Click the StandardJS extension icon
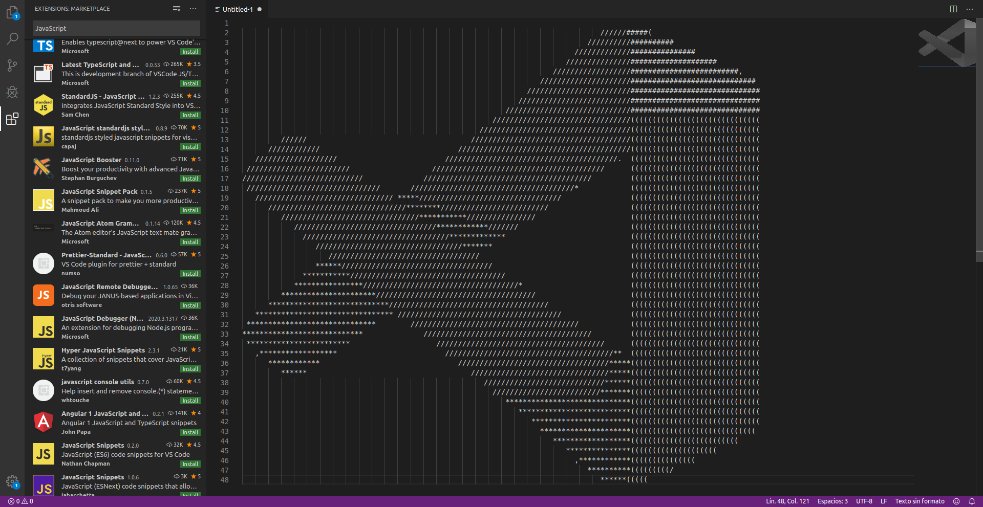Viewport: 983px width, 507px height. click(x=43, y=105)
